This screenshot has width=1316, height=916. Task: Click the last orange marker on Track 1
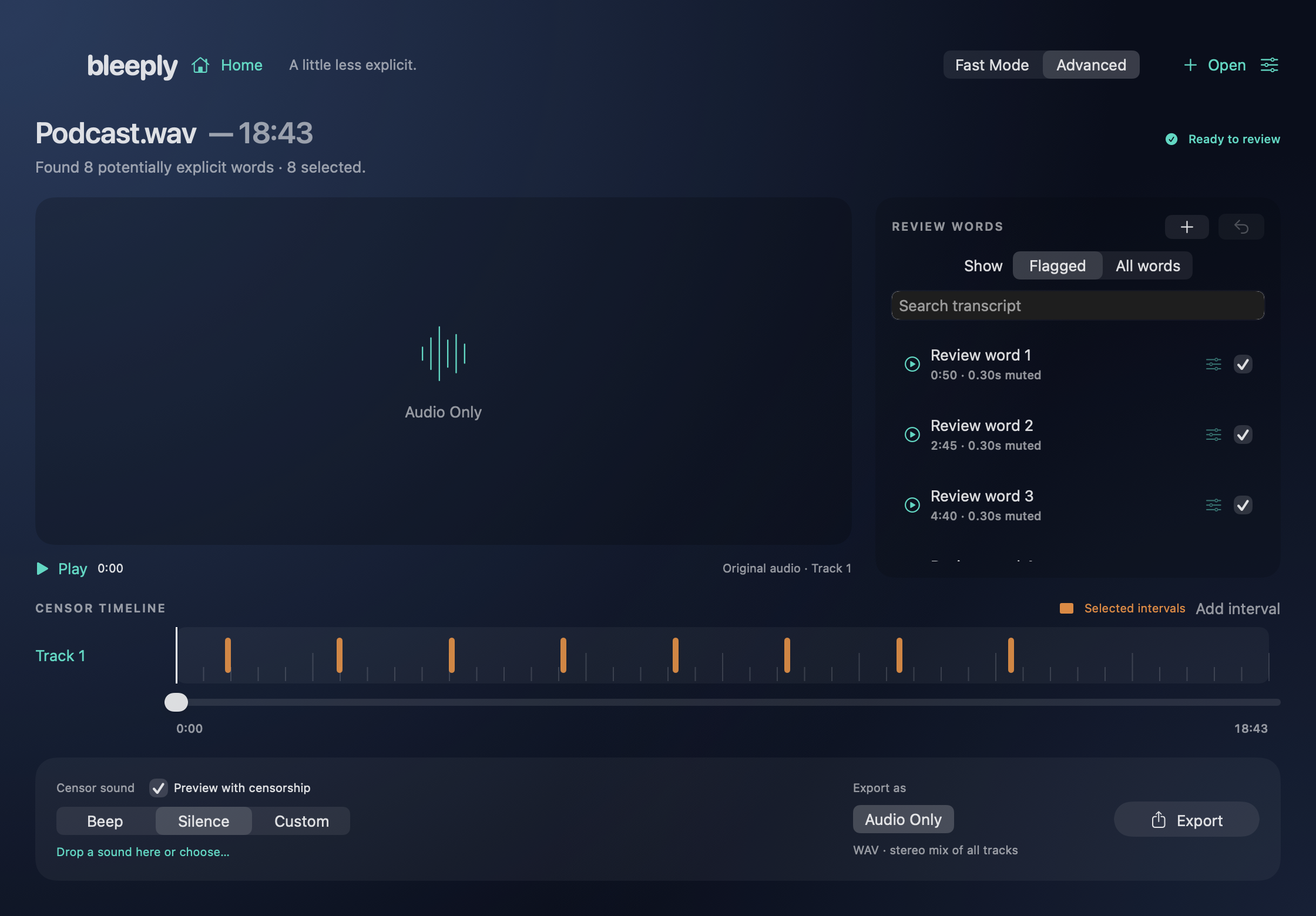[1010, 655]
